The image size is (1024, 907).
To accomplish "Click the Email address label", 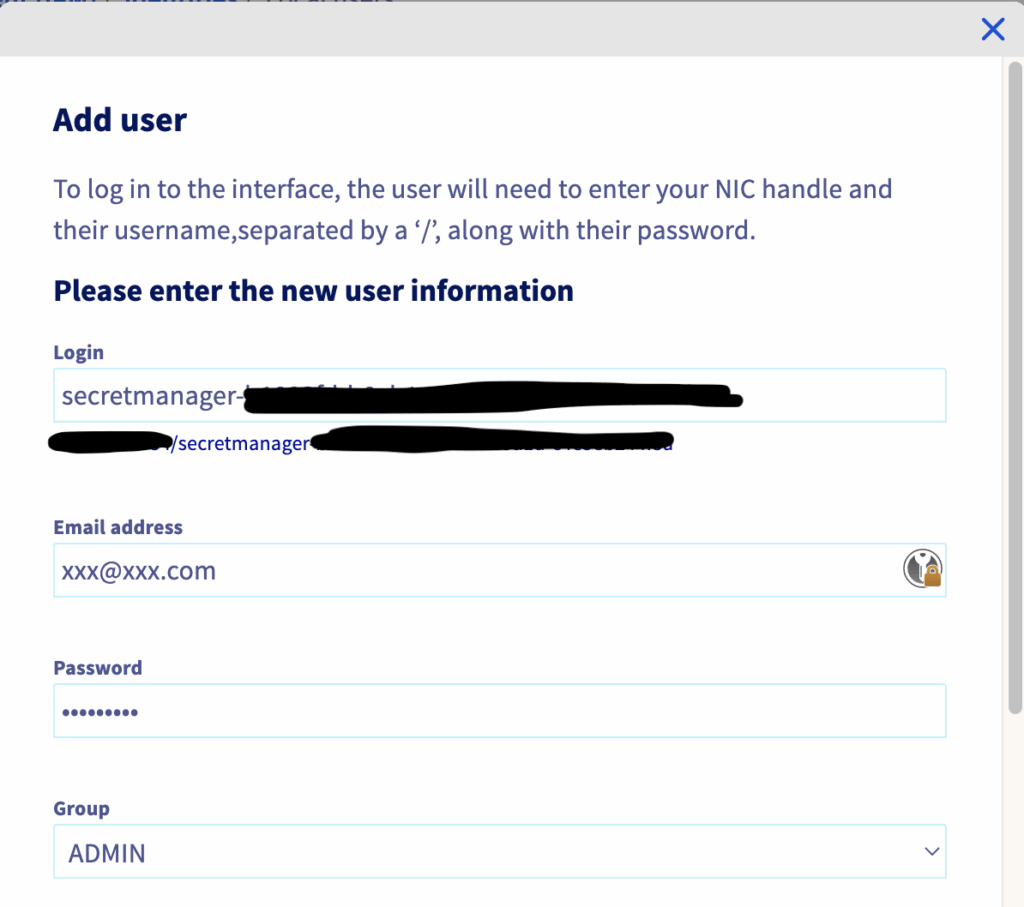I will (118, 527).
